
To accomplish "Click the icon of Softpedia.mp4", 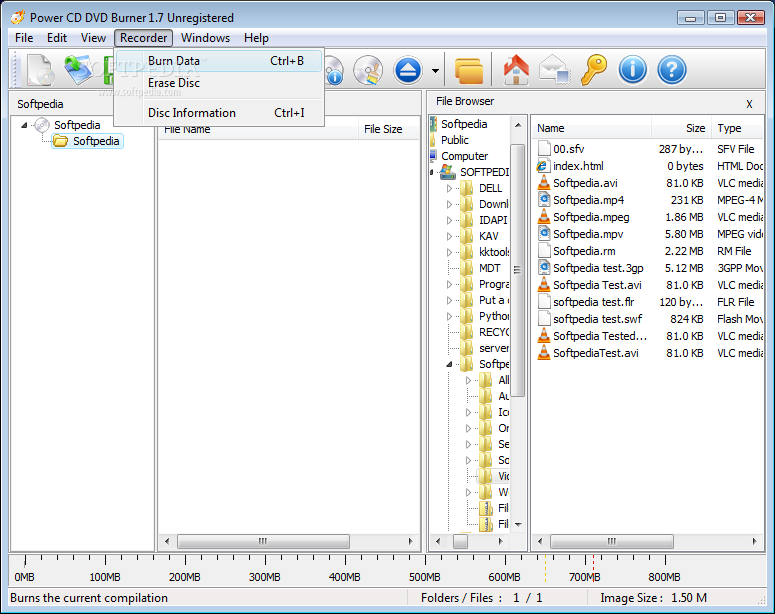I will coord(544,200).
